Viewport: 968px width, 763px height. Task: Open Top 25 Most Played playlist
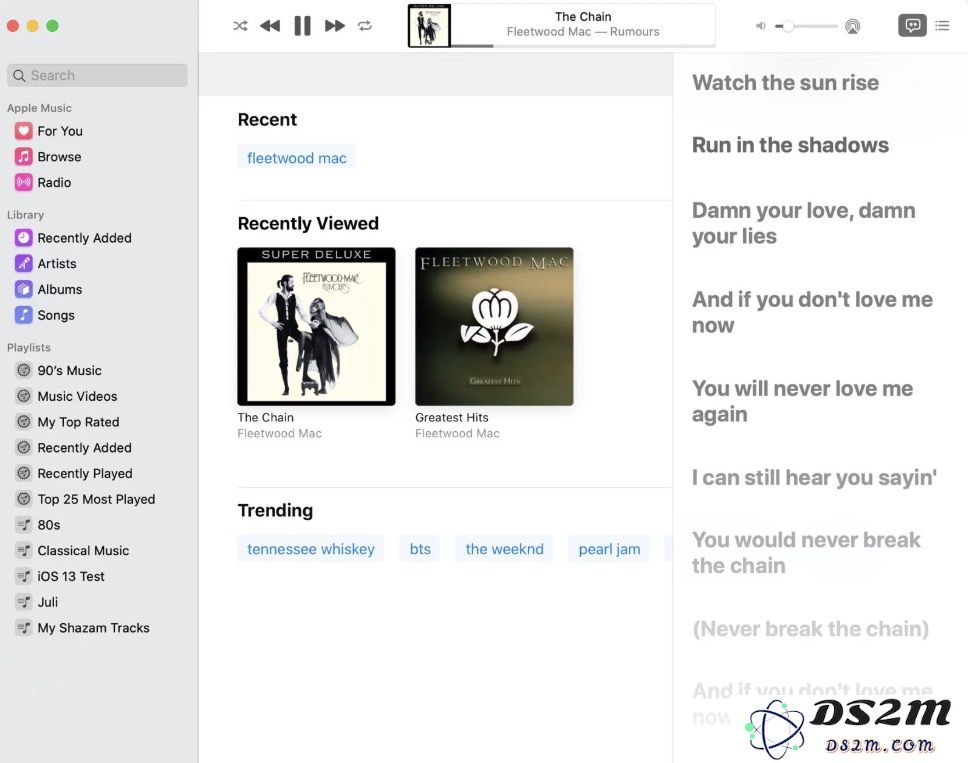96,499
